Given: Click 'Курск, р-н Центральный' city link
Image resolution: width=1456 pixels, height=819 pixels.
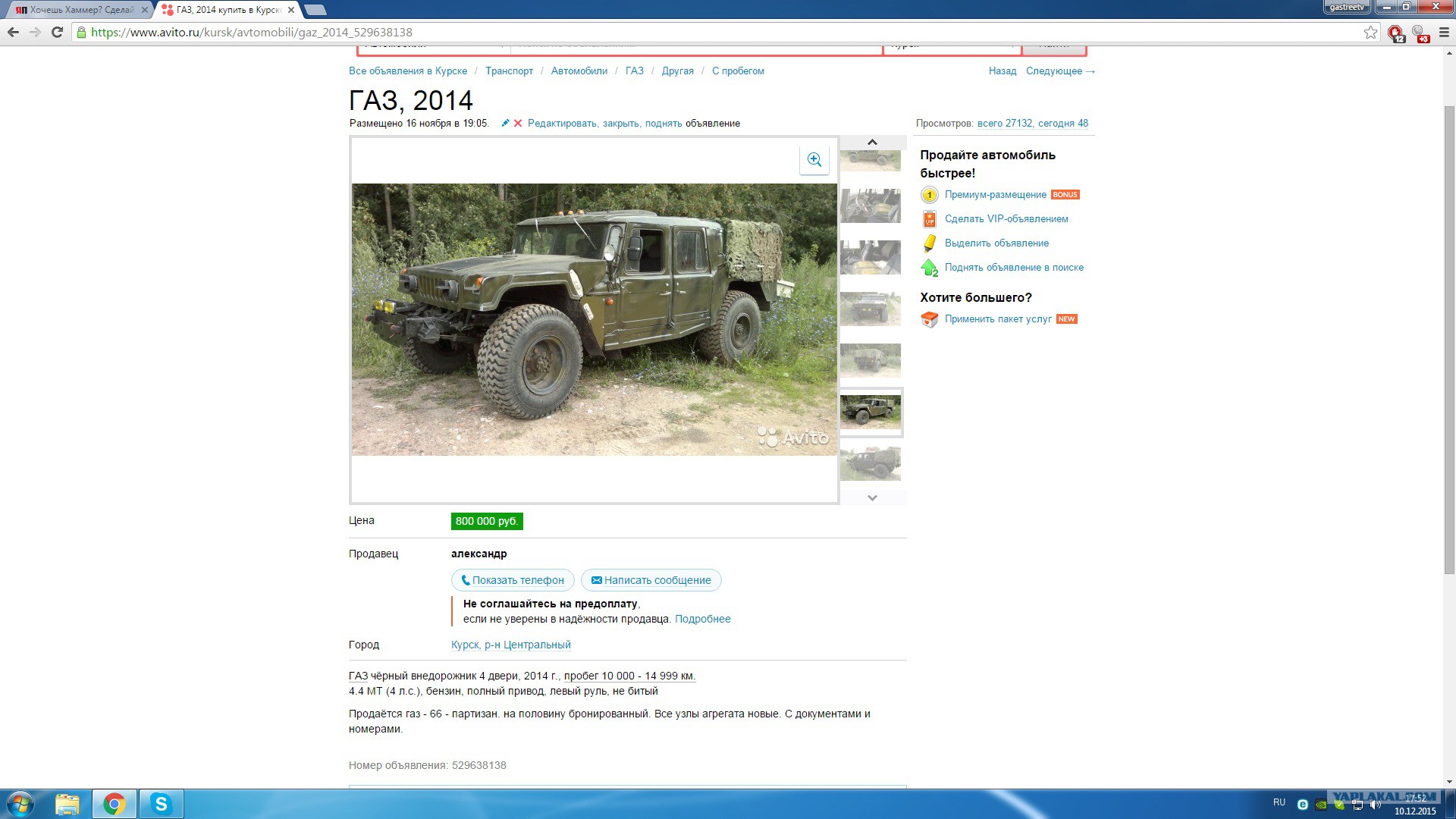Looking at the screenshot, I should click(x=511, y=645).
